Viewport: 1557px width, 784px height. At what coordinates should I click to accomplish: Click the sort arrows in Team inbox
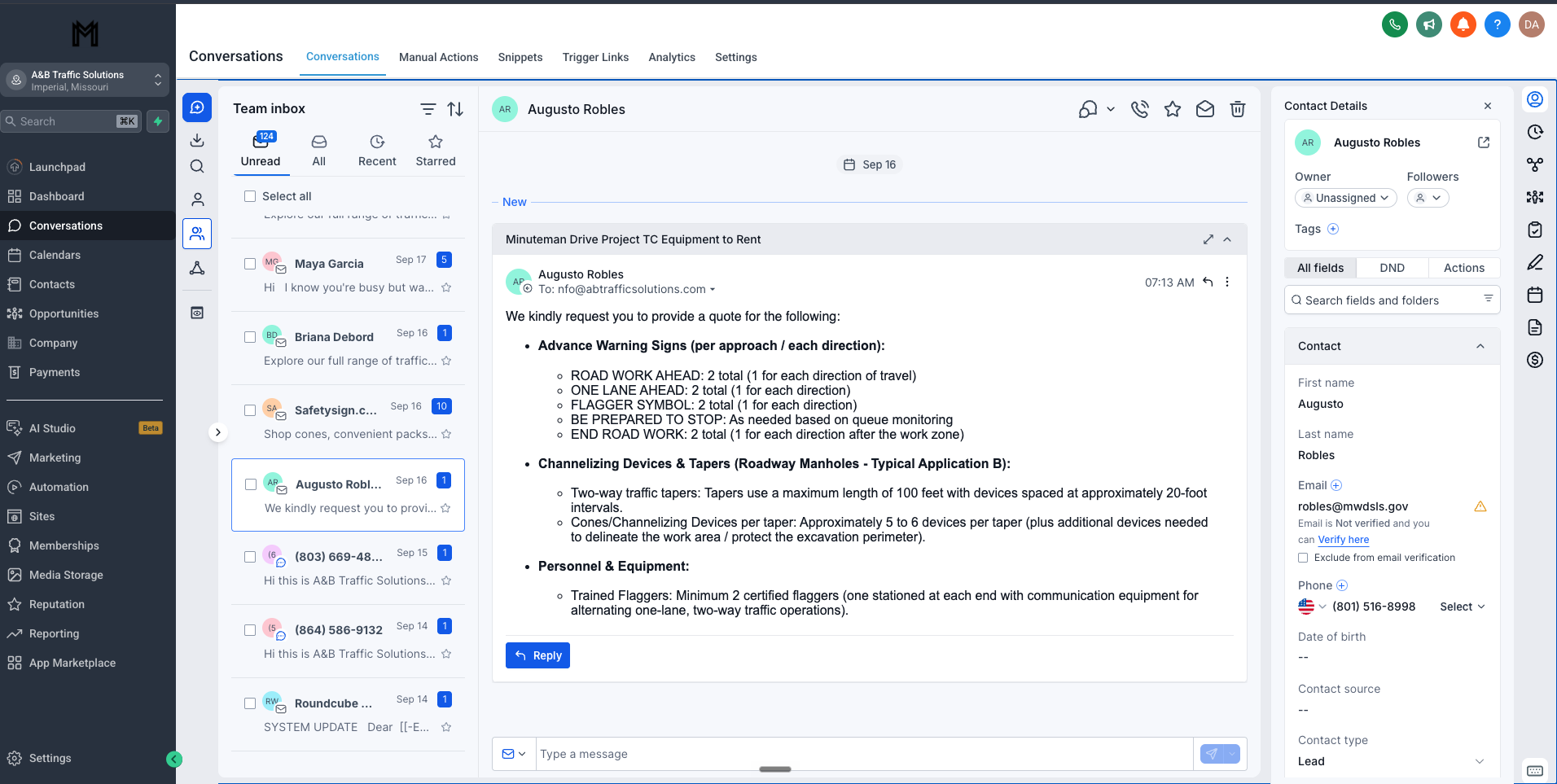455,109
